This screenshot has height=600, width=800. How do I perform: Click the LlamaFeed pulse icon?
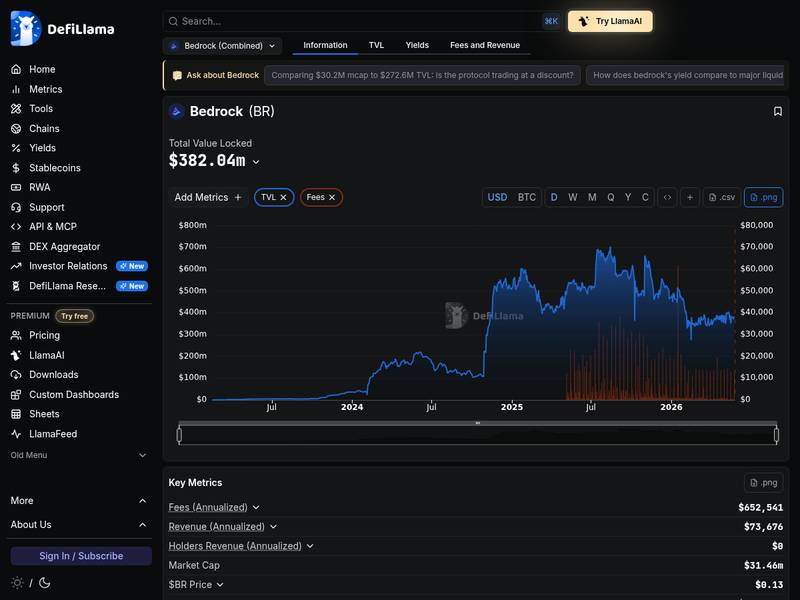16,434
